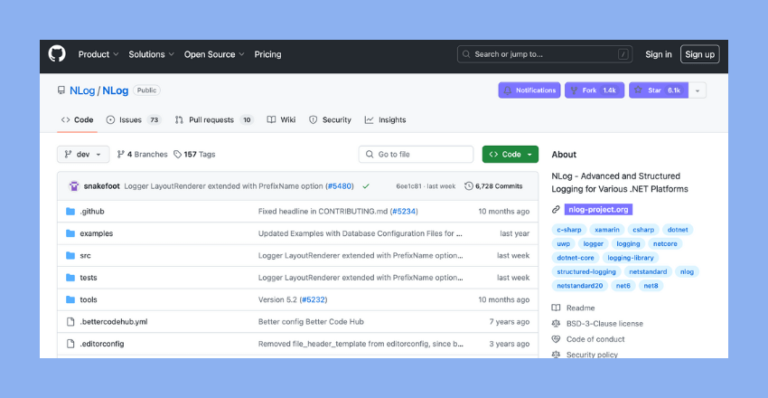This screenshot has width=768, height=398.
Task: Open the .editorconfig file name
Action: click(102, 344)
